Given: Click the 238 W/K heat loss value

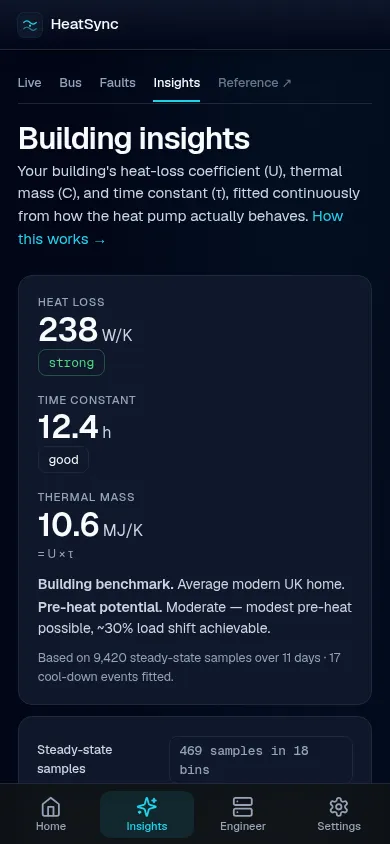Looking at the screenshot, I should click(85, 330).
